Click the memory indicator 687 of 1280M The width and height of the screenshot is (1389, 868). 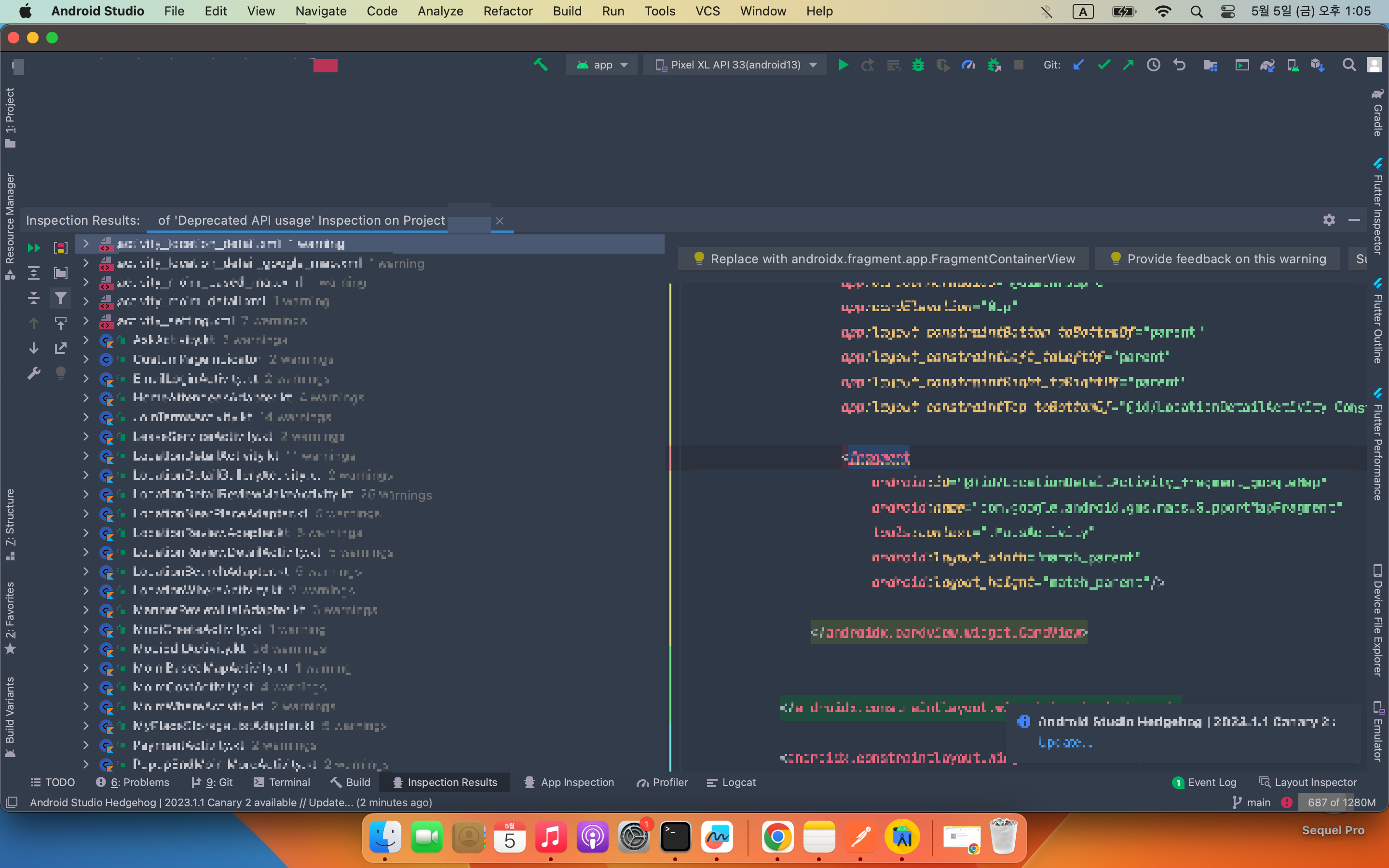[x=1341, y=802]
